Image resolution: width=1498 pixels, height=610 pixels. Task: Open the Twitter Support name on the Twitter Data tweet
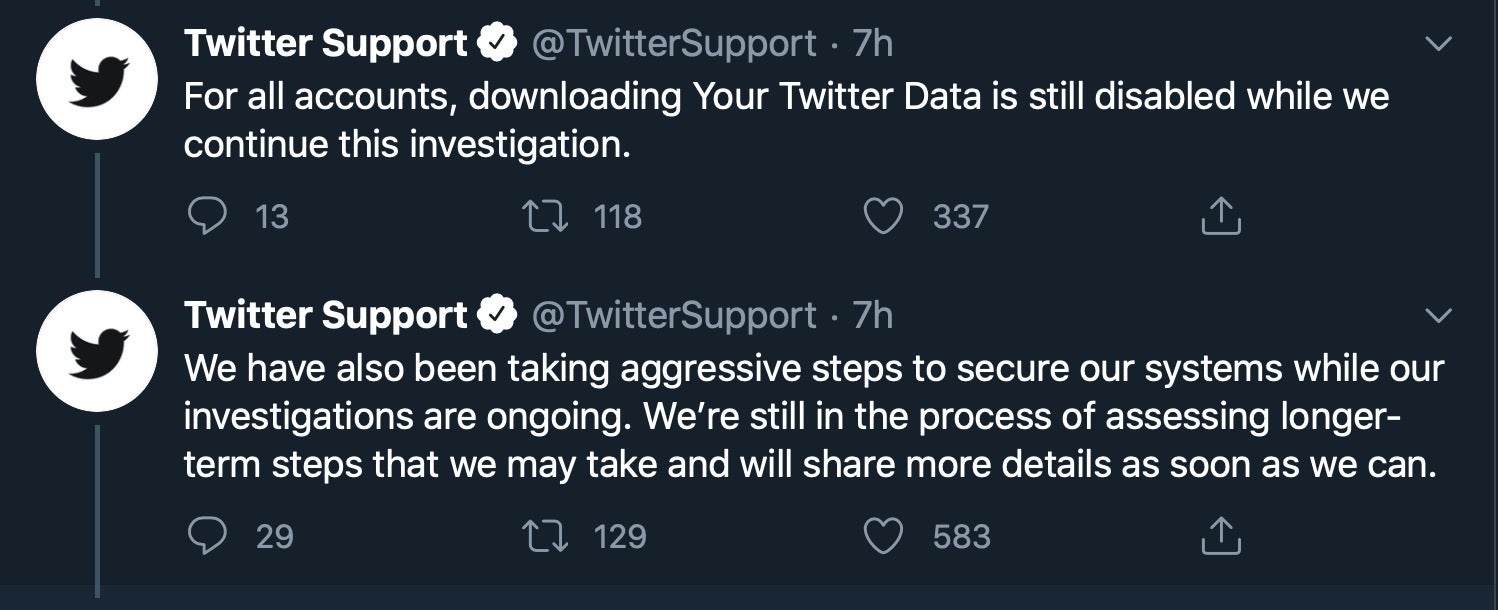325,44
